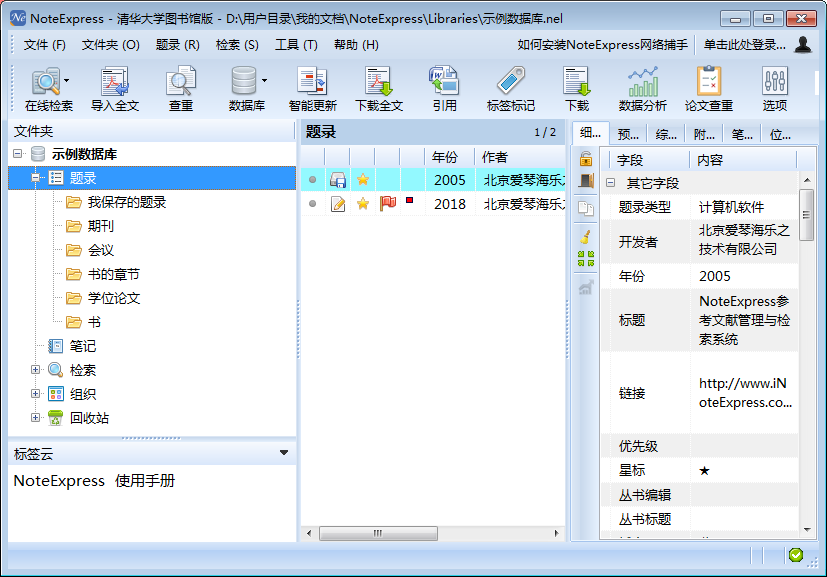
Task: Open the 数据库 dropdown arrow
Action: (x=264, y=81)
